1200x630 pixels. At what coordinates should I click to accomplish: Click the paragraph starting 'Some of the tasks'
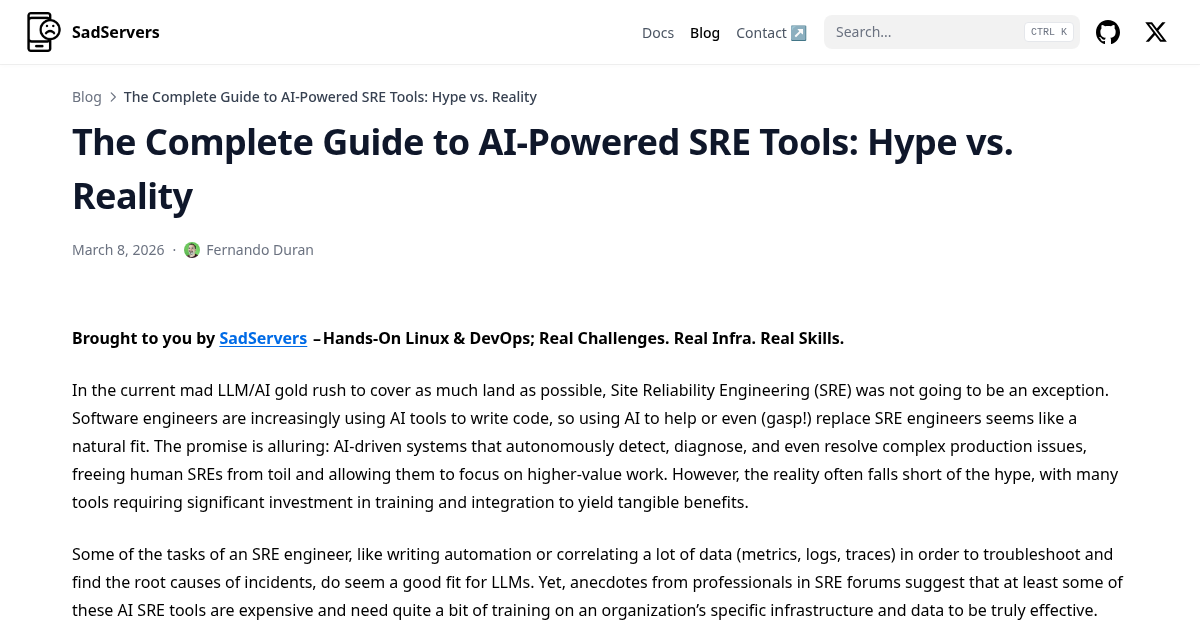point(598,582)
